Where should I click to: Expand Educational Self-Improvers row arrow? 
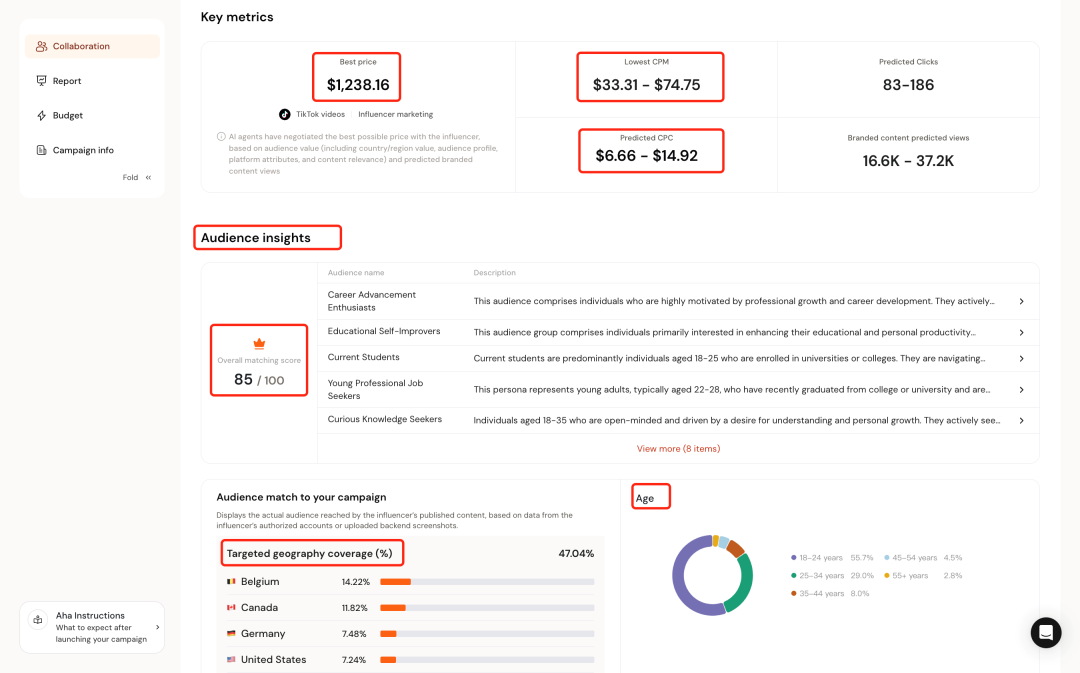(1020, 332)
